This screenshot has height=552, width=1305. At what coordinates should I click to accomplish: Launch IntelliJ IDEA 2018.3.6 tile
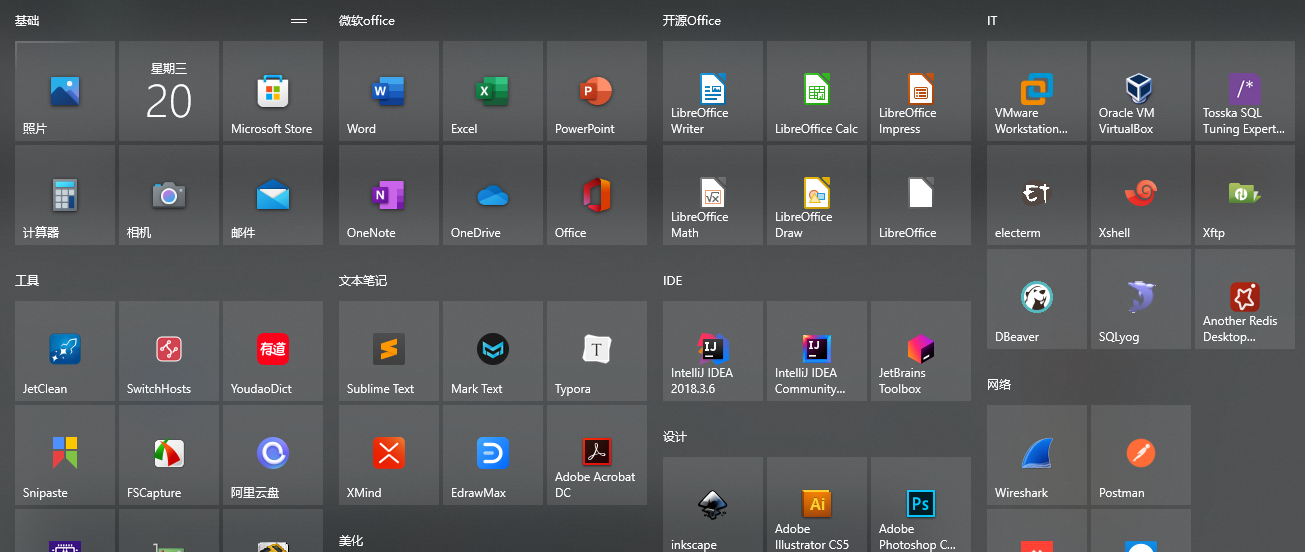(x=713, y=351)
